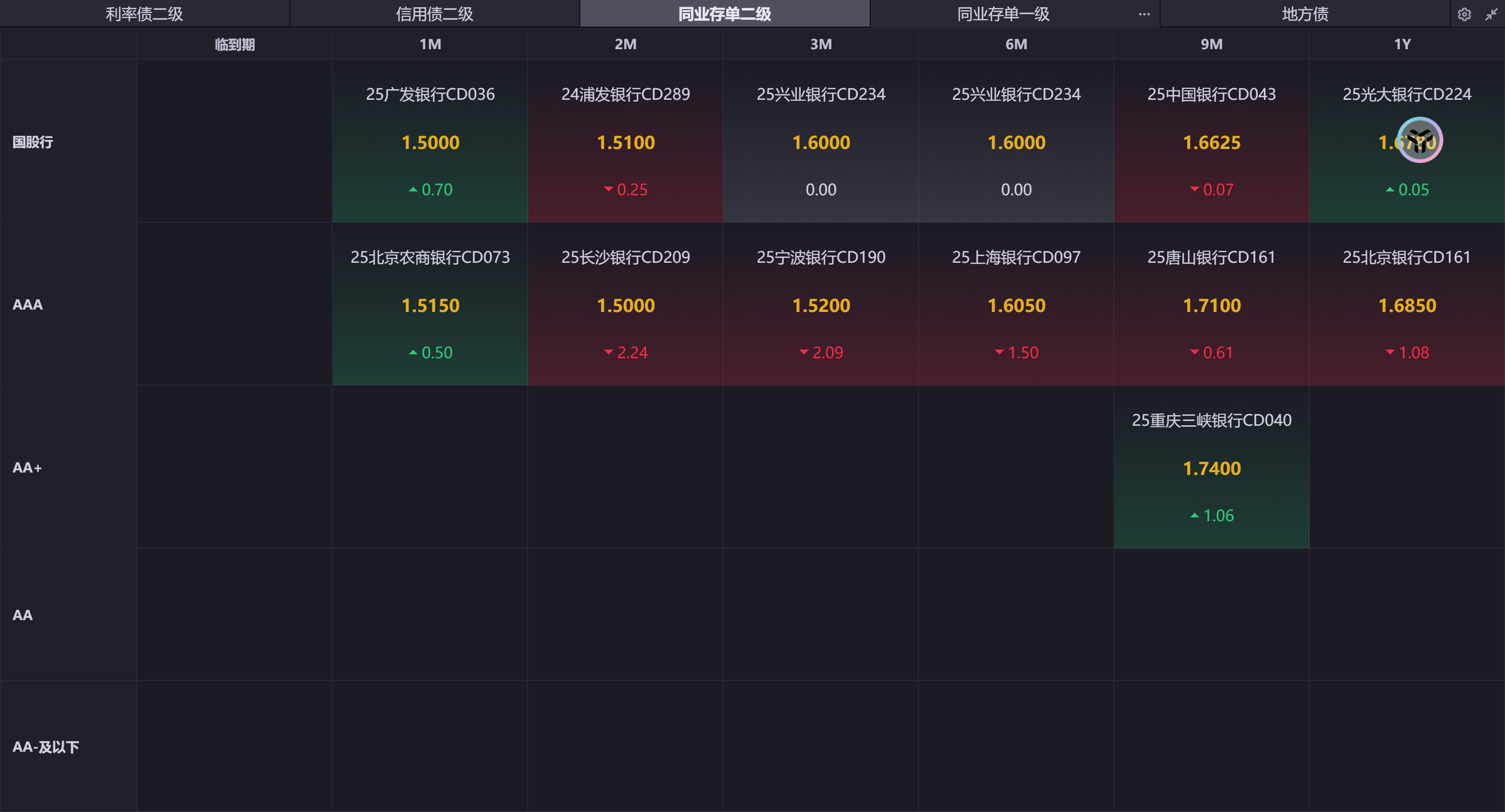Click the green up arrow showing 1.06
Image resolution: width=1505 pixels, height=812 pixels.
pos(1194,515)
